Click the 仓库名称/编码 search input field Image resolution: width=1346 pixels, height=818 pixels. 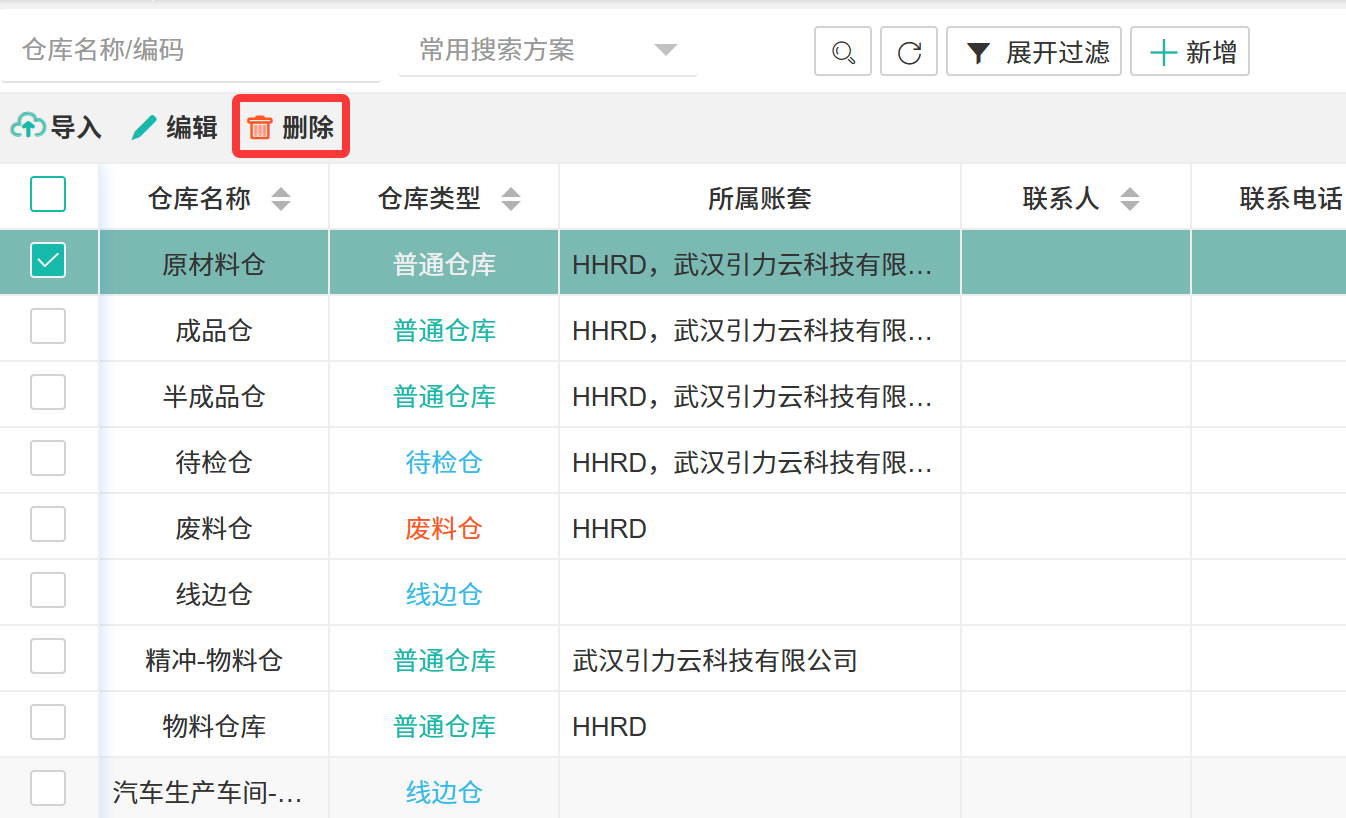190,50
